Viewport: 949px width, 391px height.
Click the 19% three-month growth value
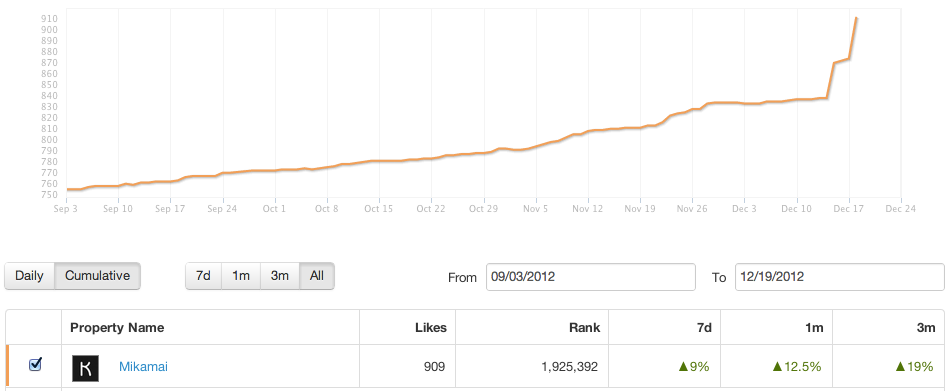click(x=915, y=366)
